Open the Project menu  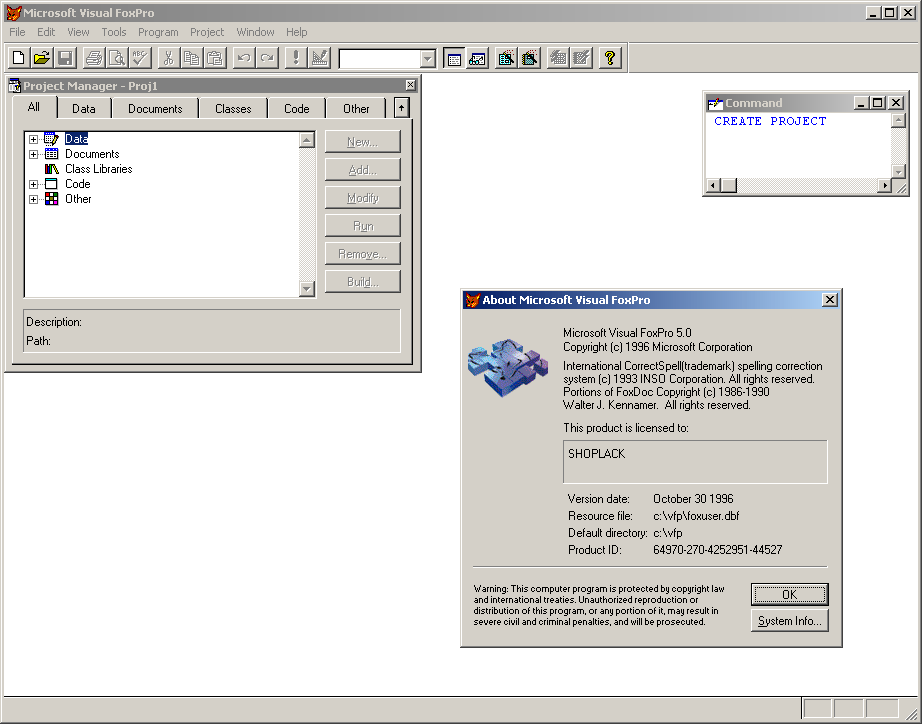207,32
